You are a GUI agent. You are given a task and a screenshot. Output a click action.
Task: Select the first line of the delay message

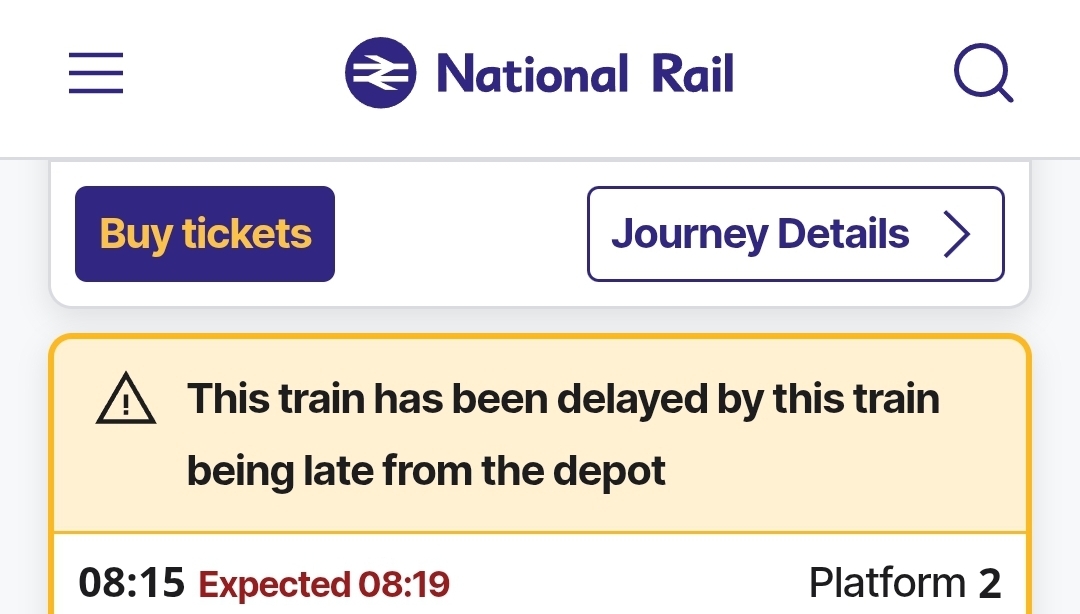(x=563, y=399)
